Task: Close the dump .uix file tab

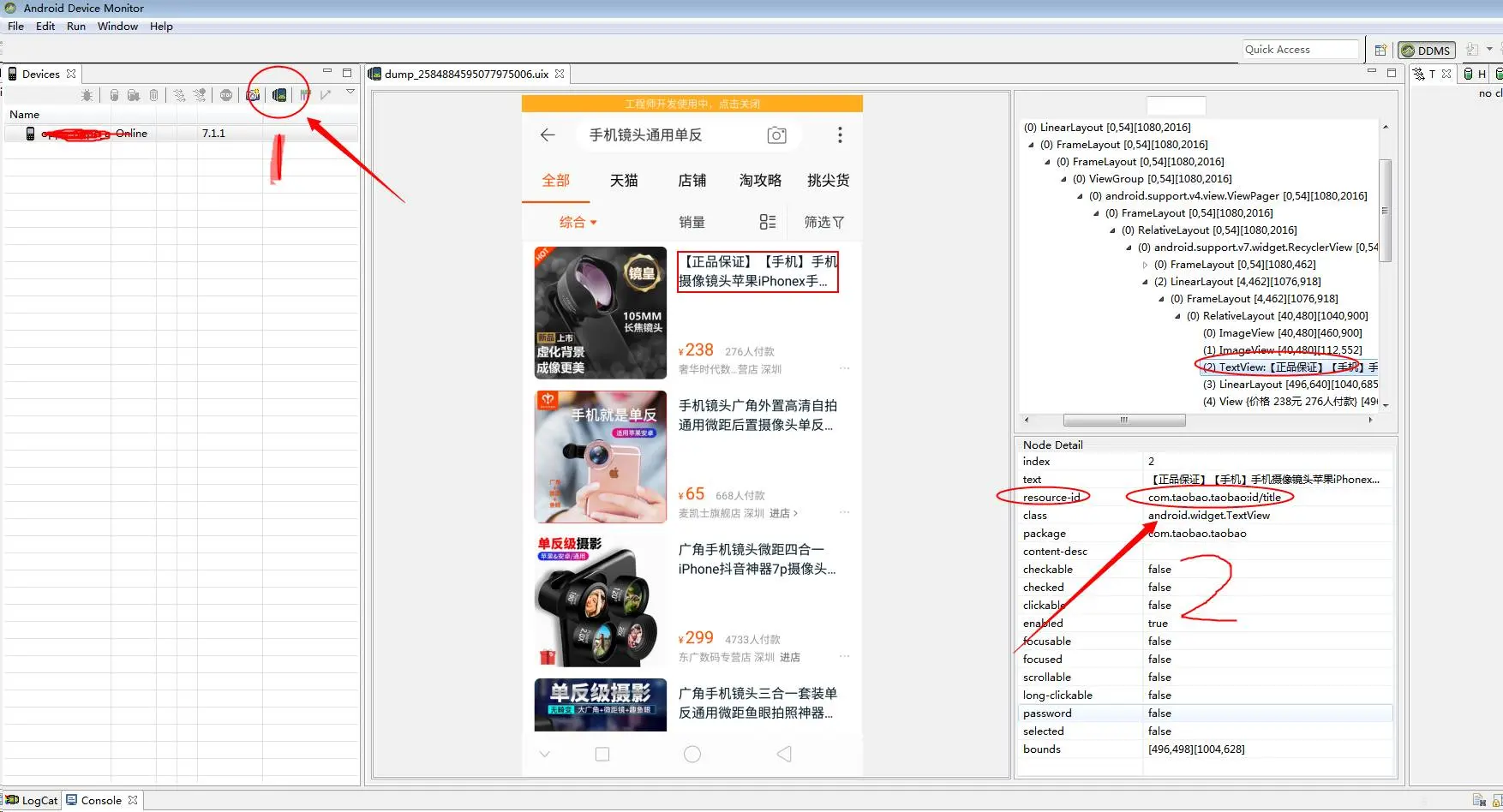Action: [x=560, y=74]
